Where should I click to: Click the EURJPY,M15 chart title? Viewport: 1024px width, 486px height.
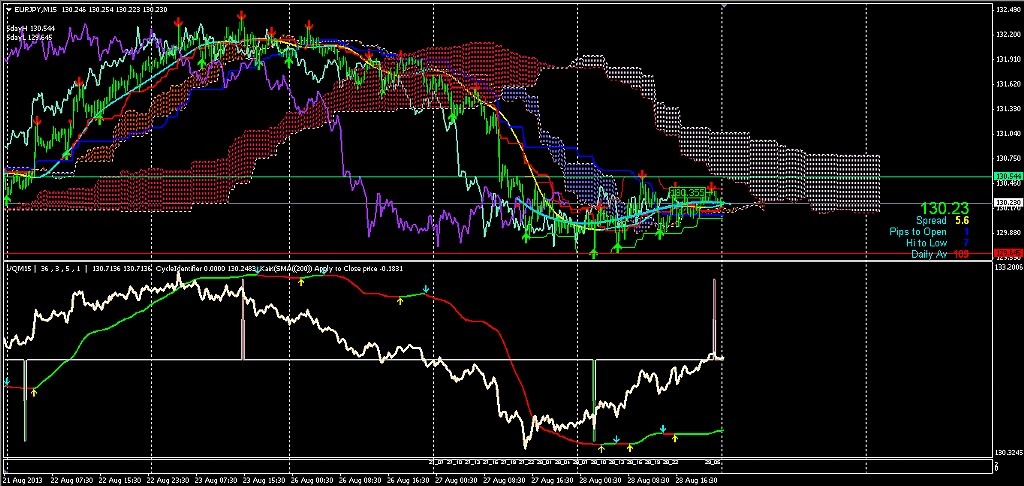pos(35,10)
